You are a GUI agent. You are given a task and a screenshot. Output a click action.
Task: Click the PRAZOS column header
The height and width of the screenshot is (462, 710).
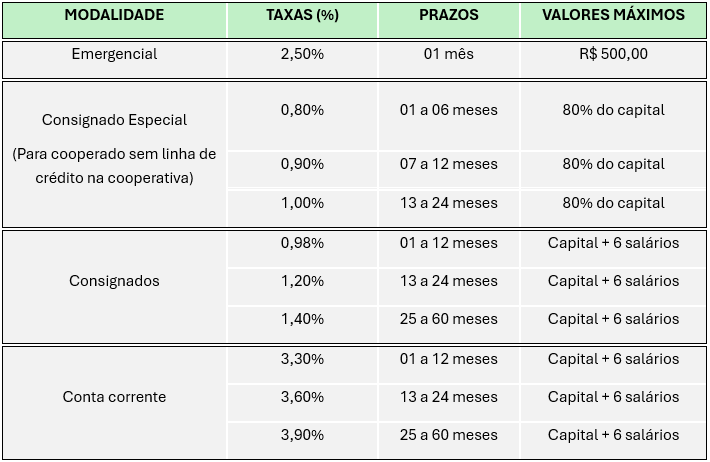pos(449,16)
